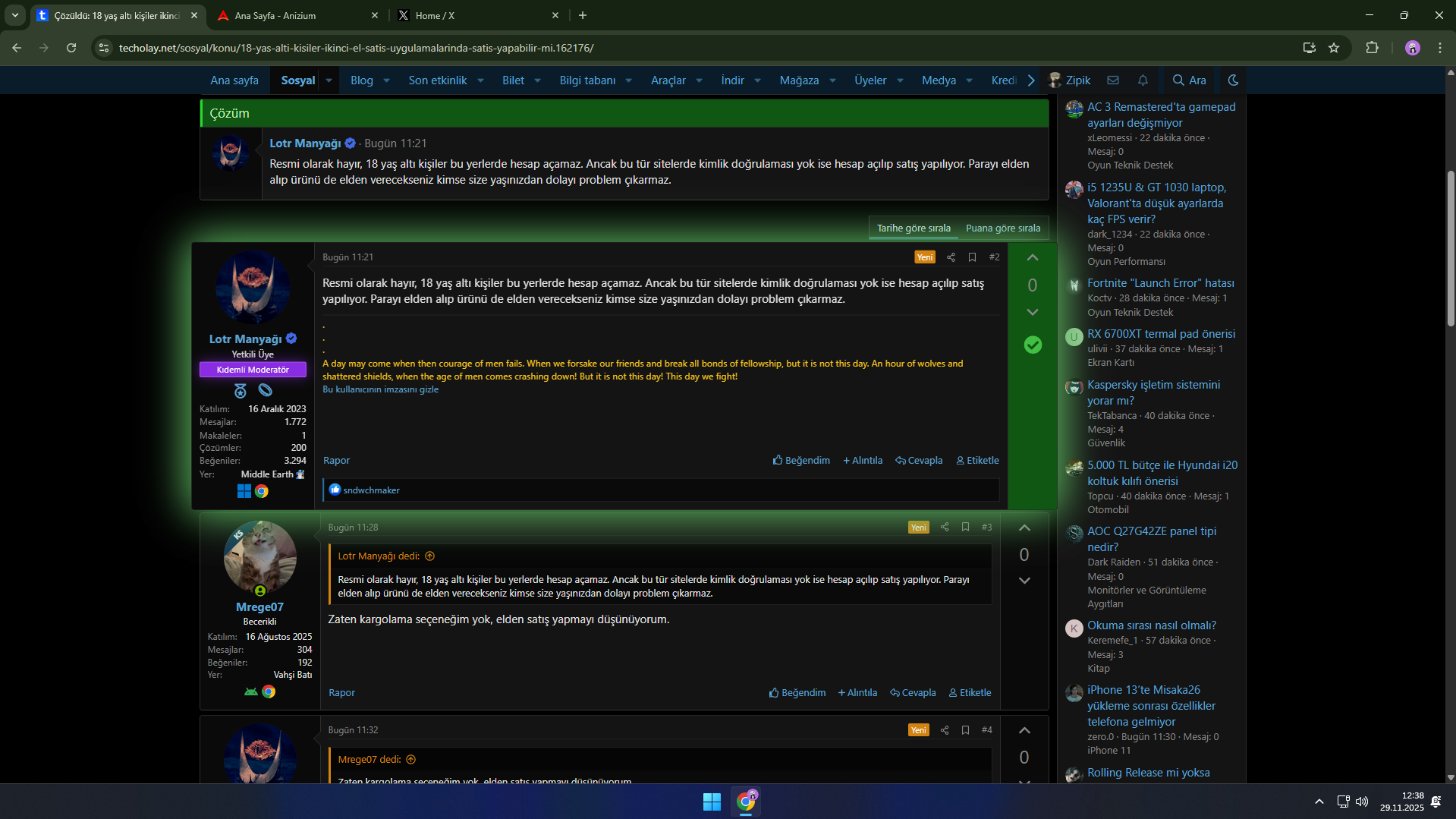
Task: Hide signature via Bu kullanıcının imzasını gizle
Action: click(380, 389)
